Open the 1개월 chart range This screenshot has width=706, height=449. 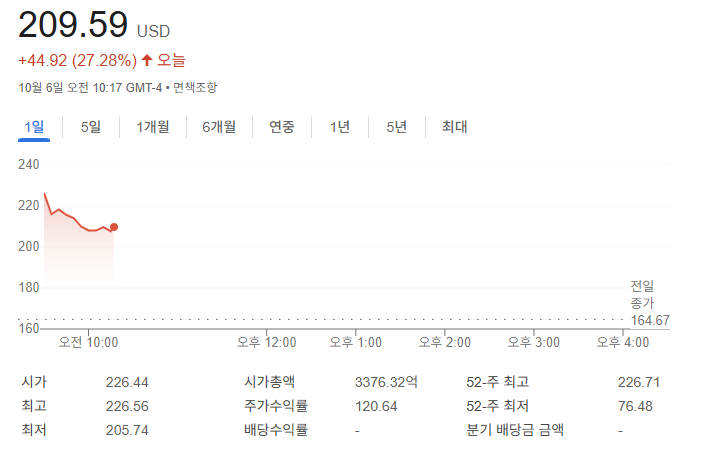point(153,127)
